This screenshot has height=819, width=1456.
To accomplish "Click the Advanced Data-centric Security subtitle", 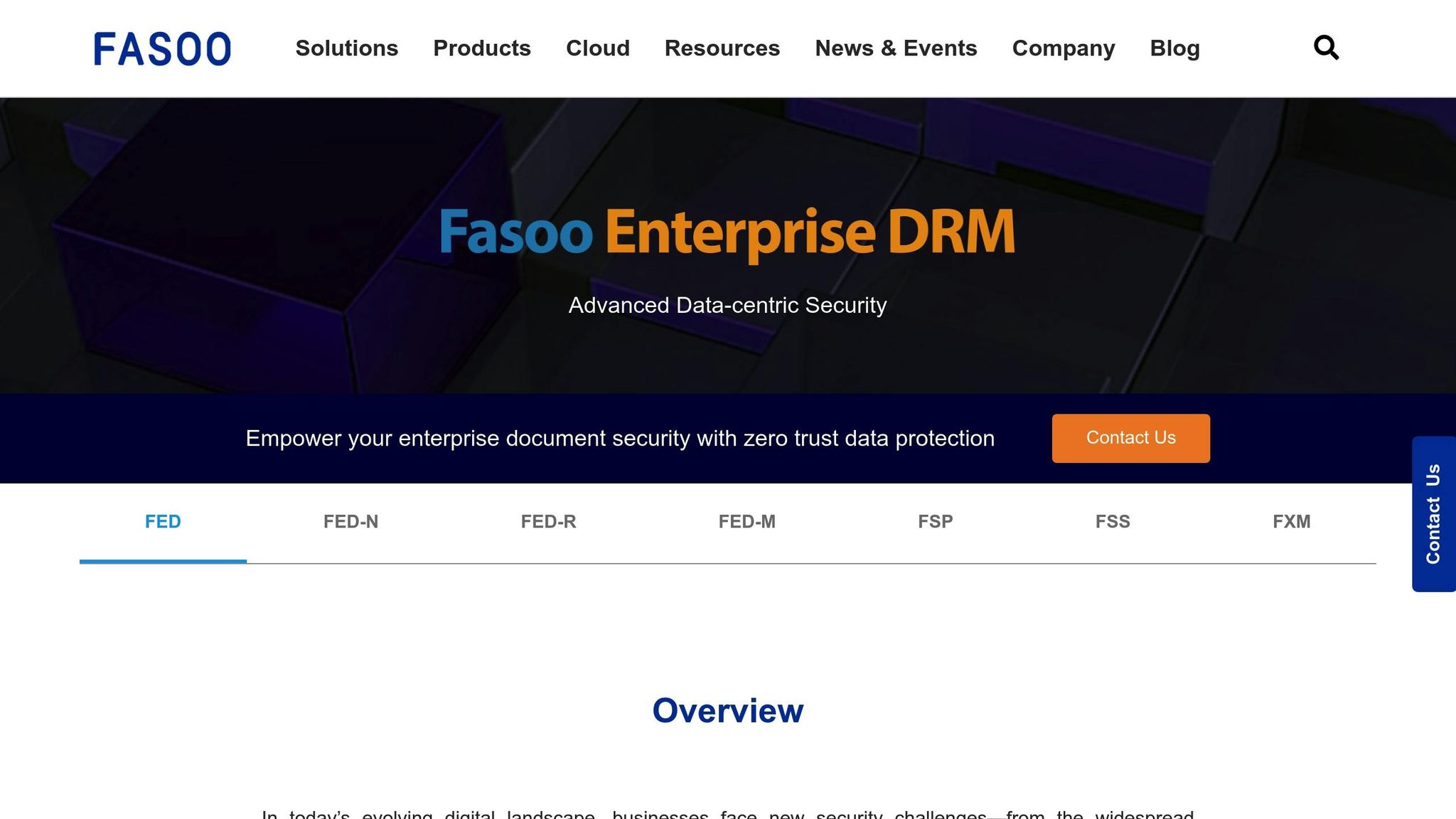I will tap(727, 305).
